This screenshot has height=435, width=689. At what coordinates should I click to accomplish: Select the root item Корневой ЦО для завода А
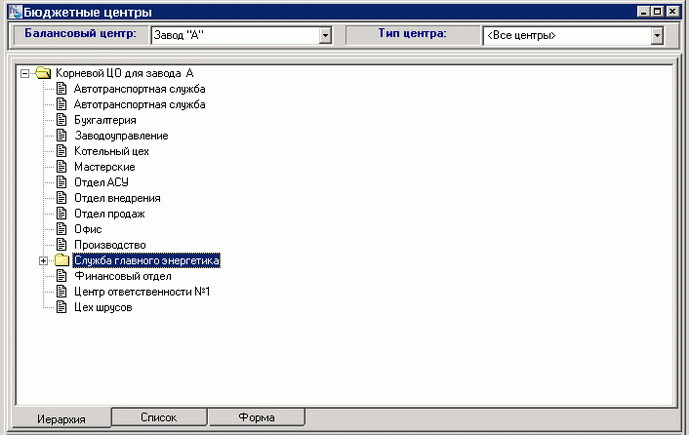click(124, 73)
